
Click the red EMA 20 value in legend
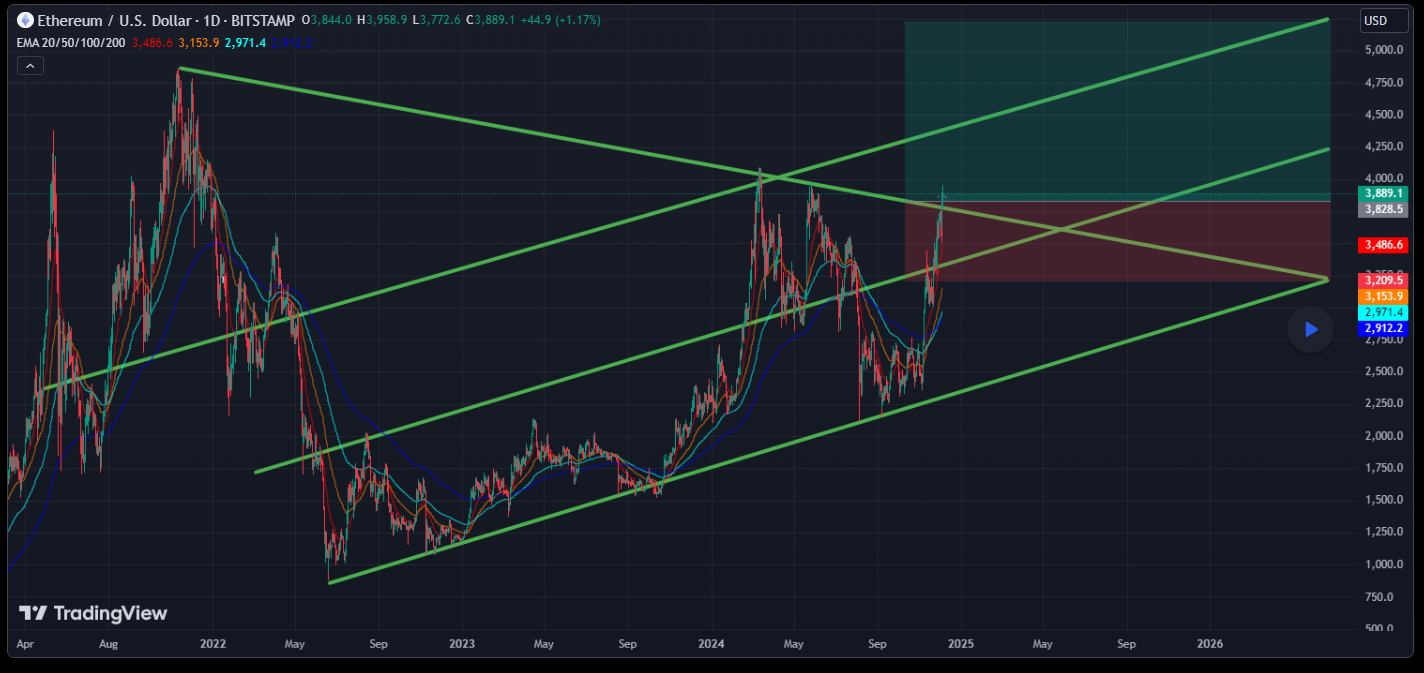152,42
